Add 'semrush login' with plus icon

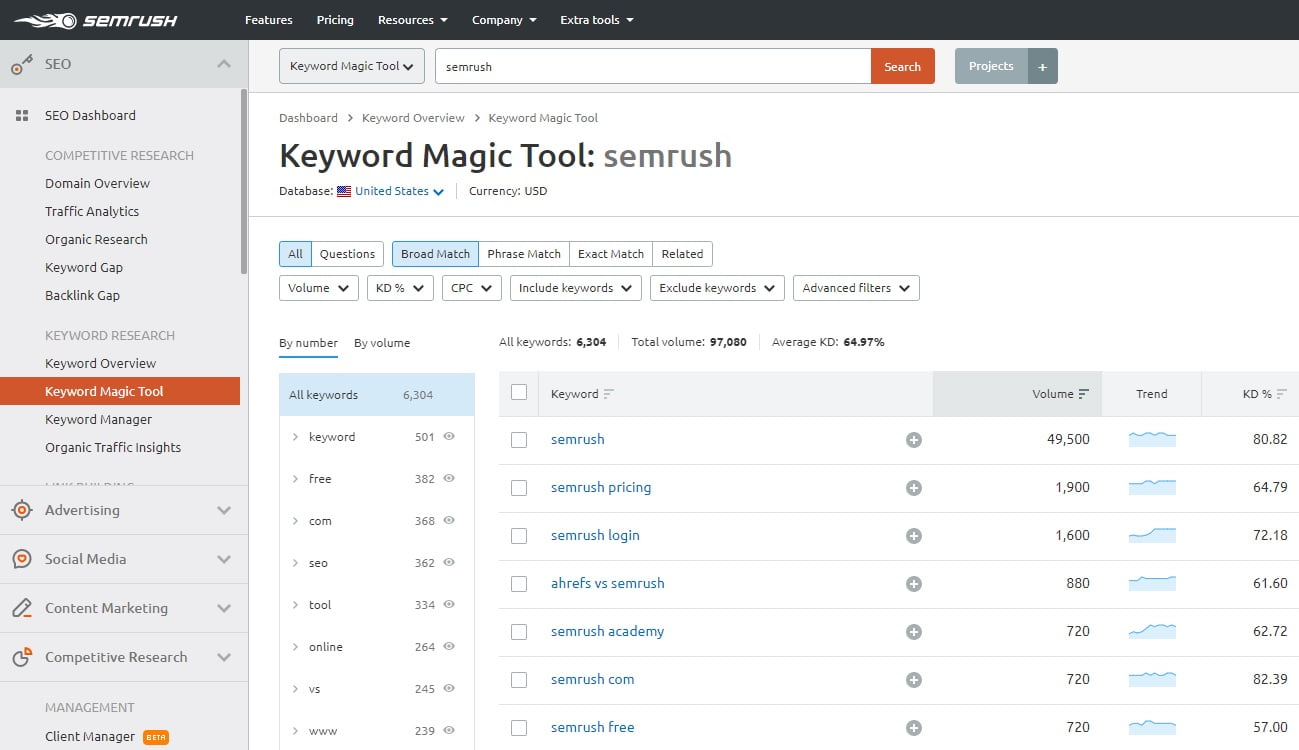click(x=913, y=536)
